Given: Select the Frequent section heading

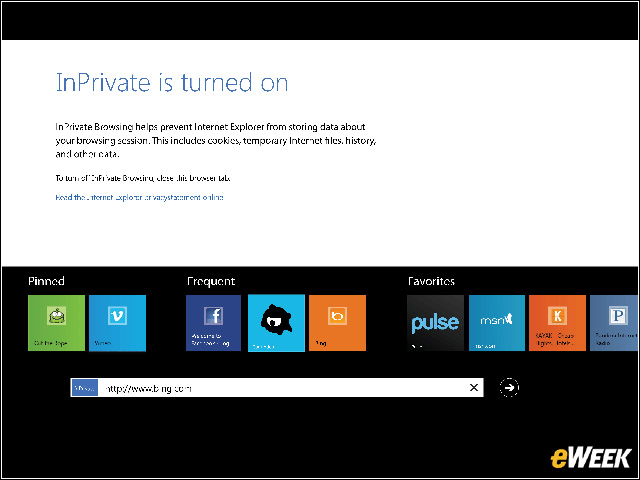Looking at the screenshot, I should point(211,282).
